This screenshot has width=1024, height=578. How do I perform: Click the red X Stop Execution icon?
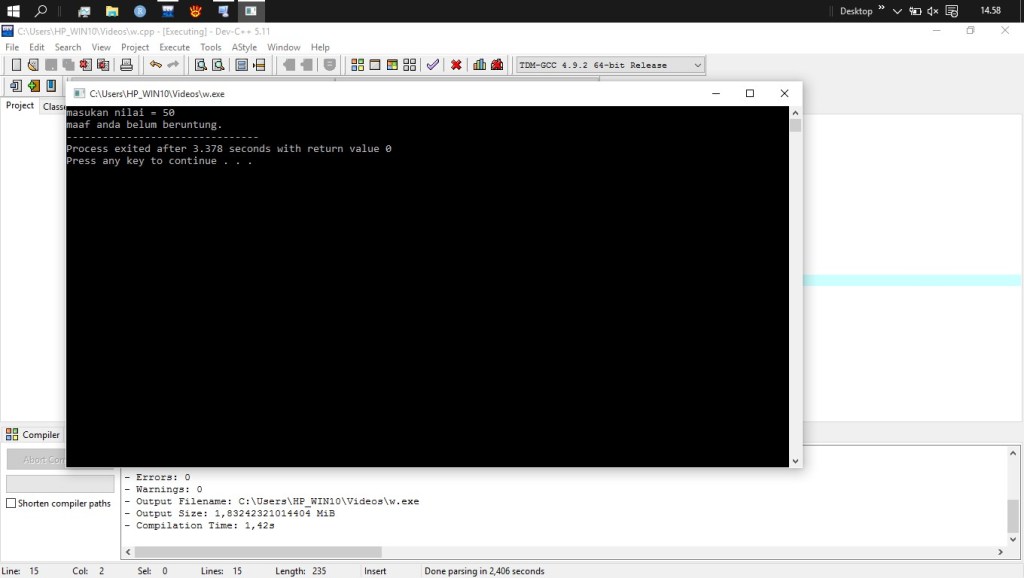coord(456,65)
